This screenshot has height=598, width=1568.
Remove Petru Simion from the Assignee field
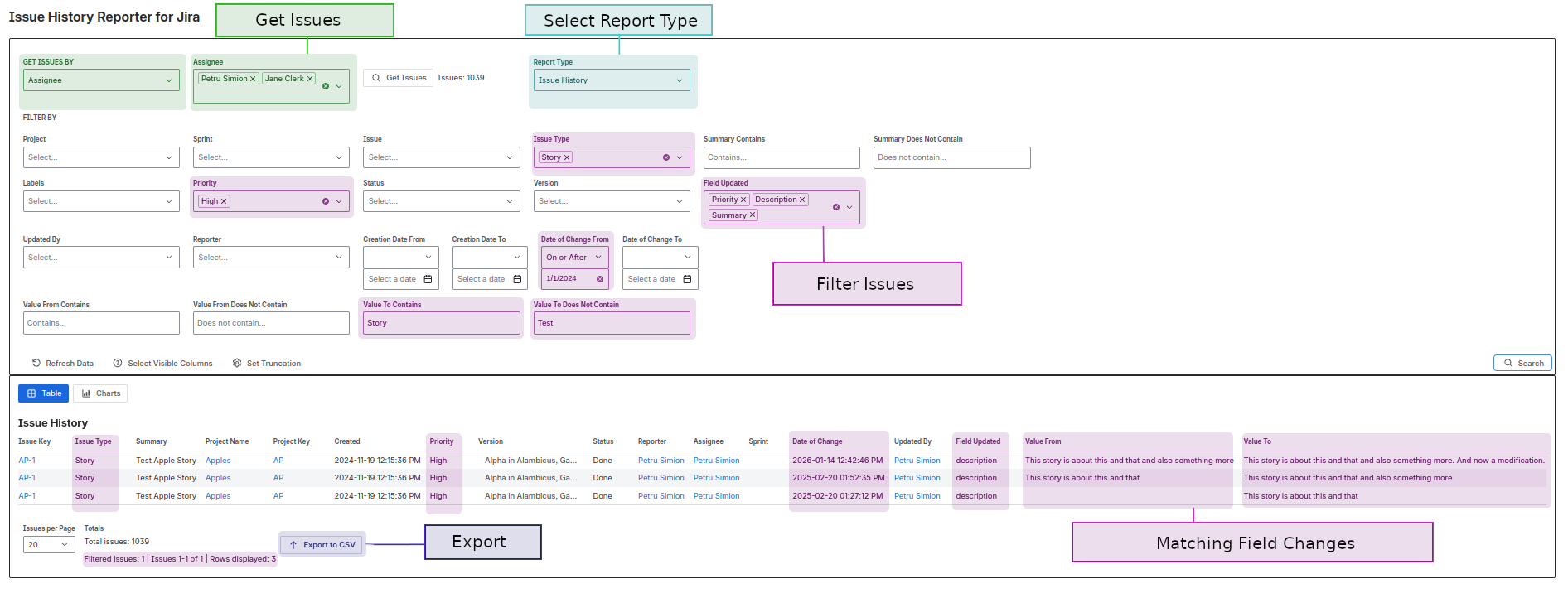[x=253, y=79]
